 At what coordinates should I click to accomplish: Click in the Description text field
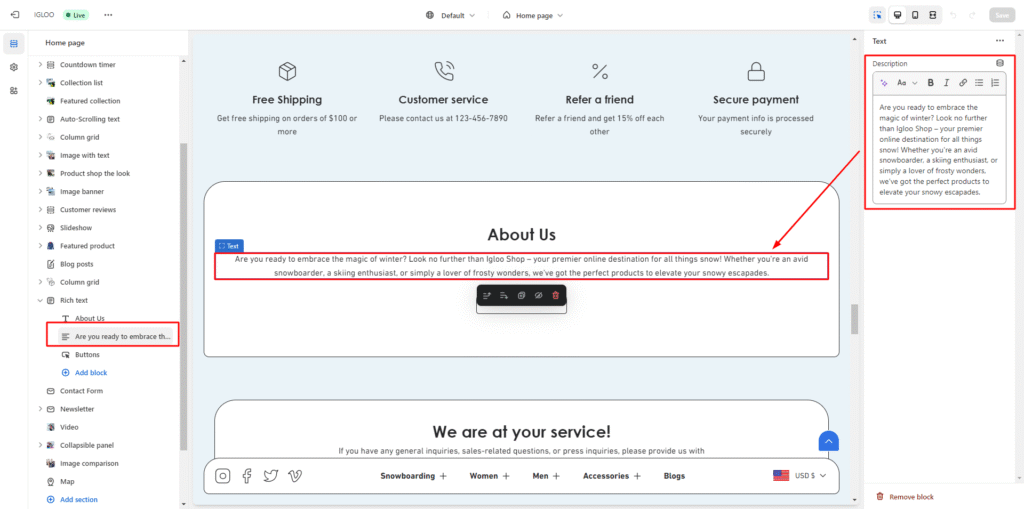pos(938,150)
